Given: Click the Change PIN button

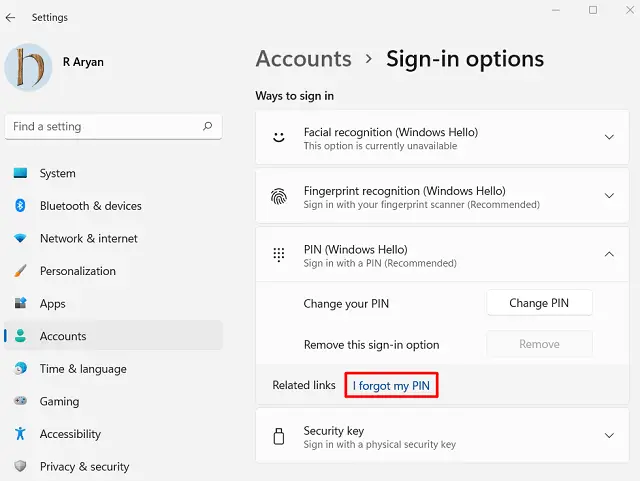Looking at the screenshot, I should 539,303.
